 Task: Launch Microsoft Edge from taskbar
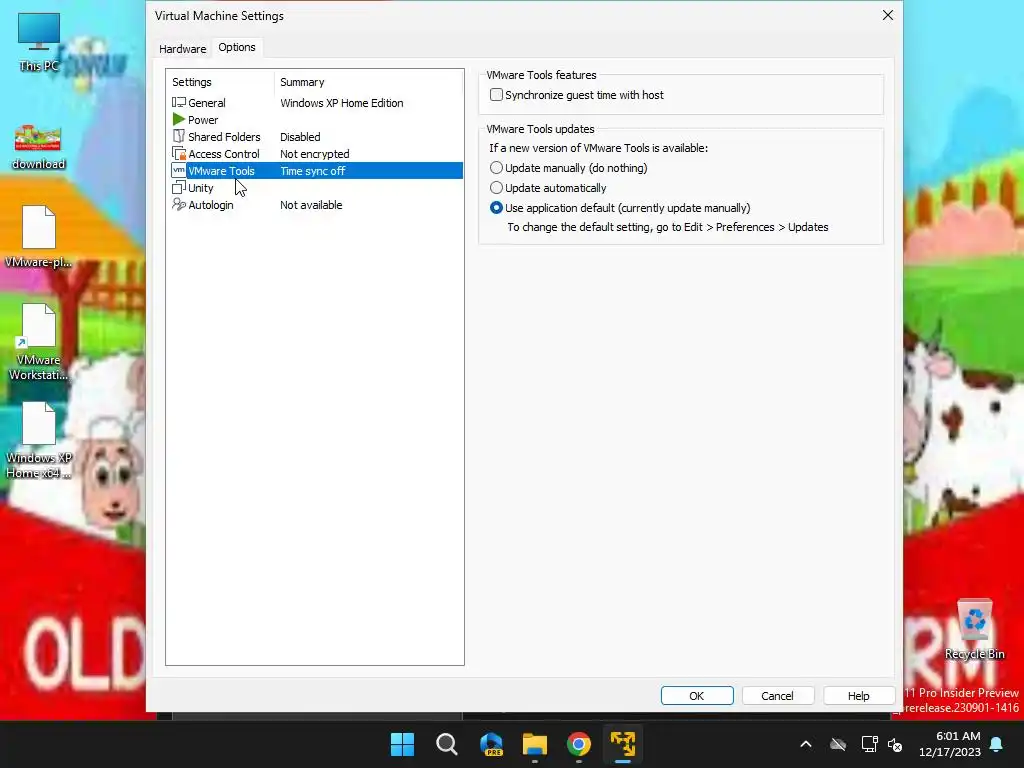pos(491,744)
